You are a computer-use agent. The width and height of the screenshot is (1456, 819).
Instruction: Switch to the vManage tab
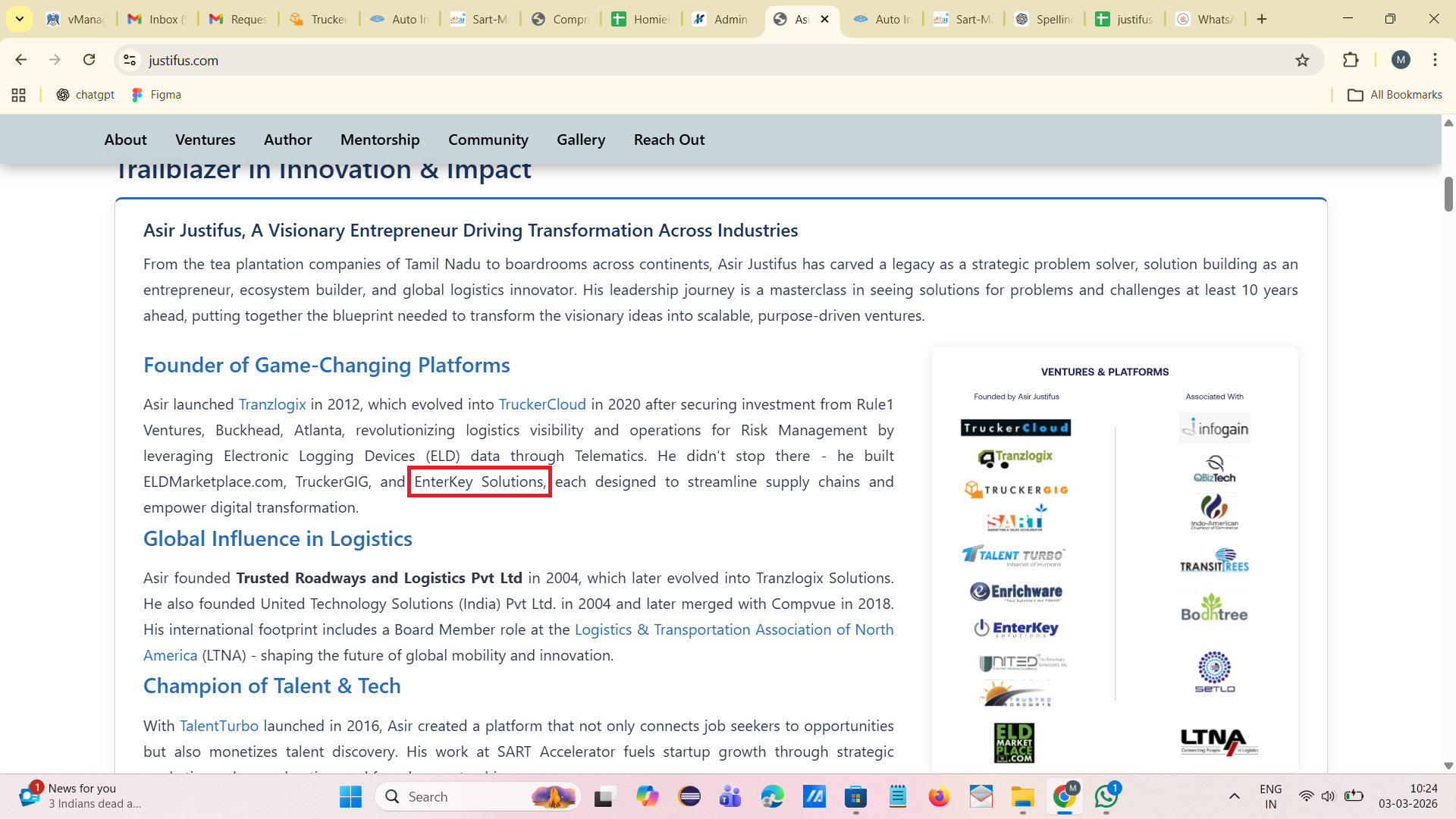(76, 19)
